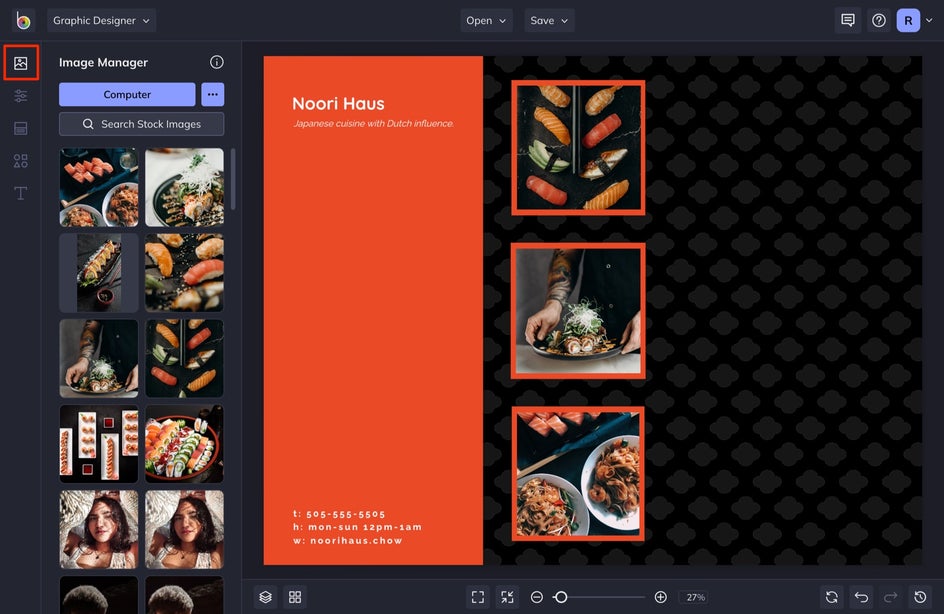The width and height of the screenshot is (944, 614).
Task: Select the noodle bowls photo on canvas
Action: [x=578, y=474]
